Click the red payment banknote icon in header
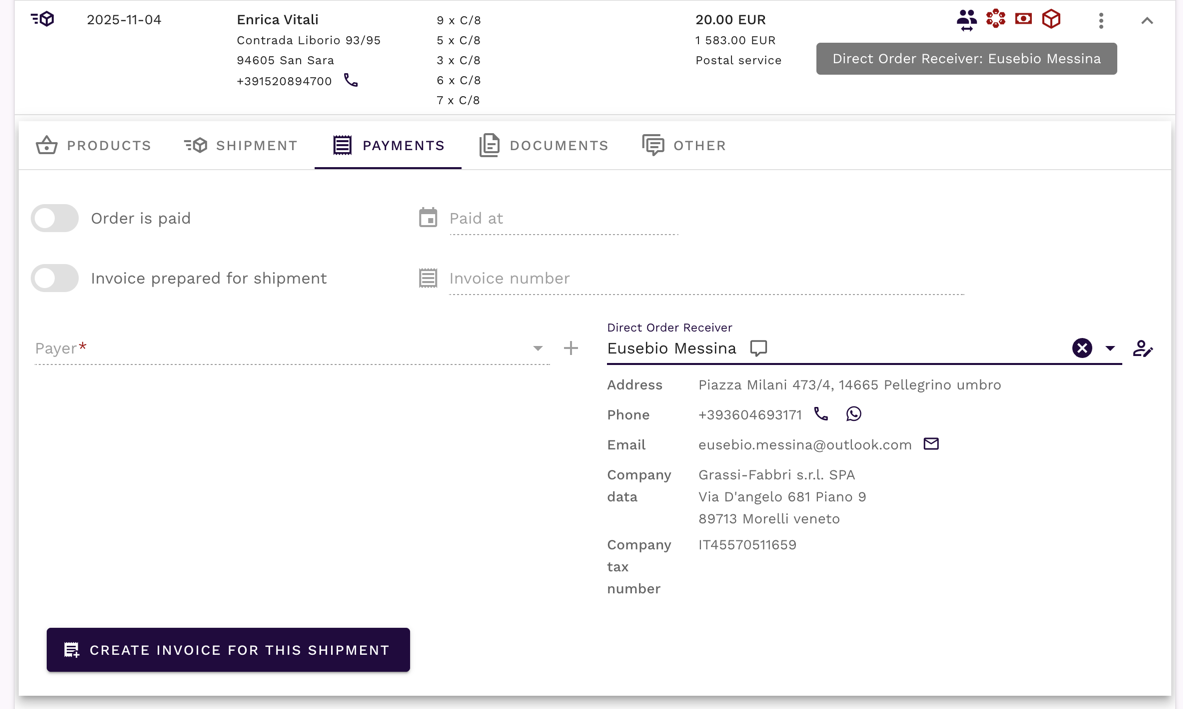This screenshot has width=1183, height=709. (1023, 19)
